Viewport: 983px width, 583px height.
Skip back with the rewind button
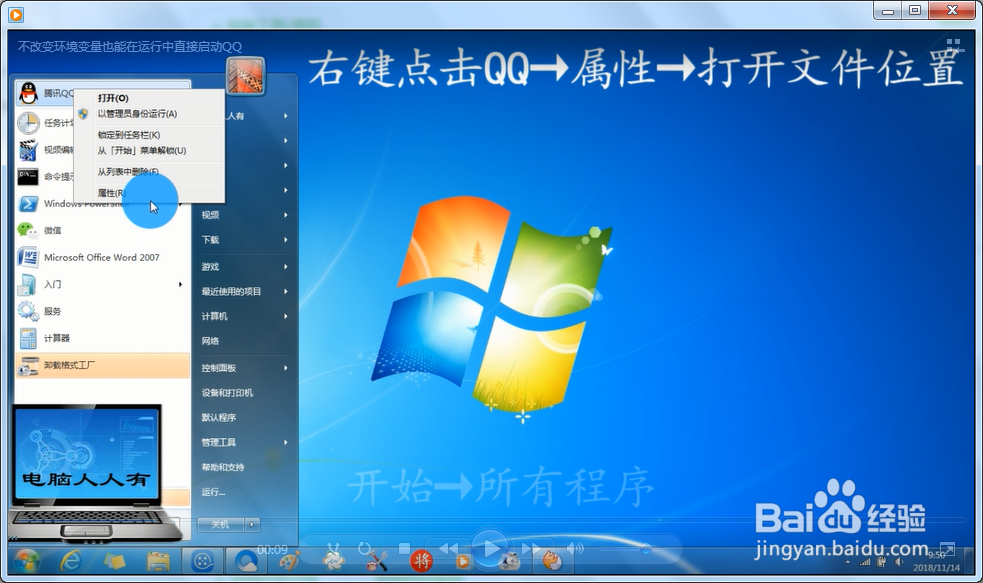coord(449,549)
